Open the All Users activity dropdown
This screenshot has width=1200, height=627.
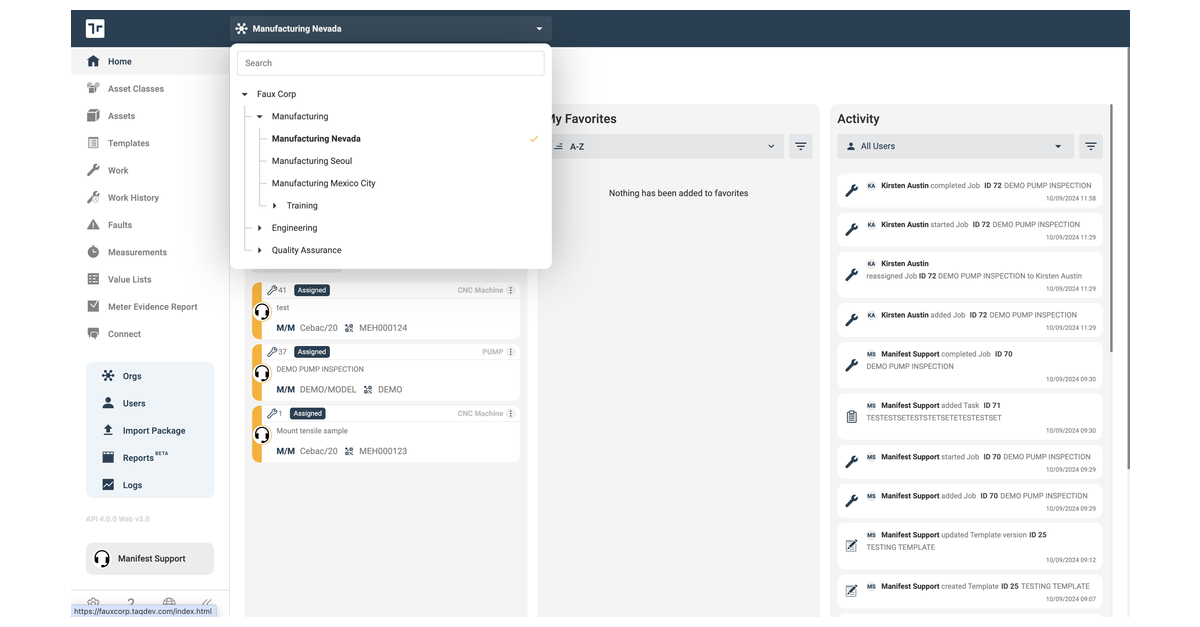click(x=955, y=146)
